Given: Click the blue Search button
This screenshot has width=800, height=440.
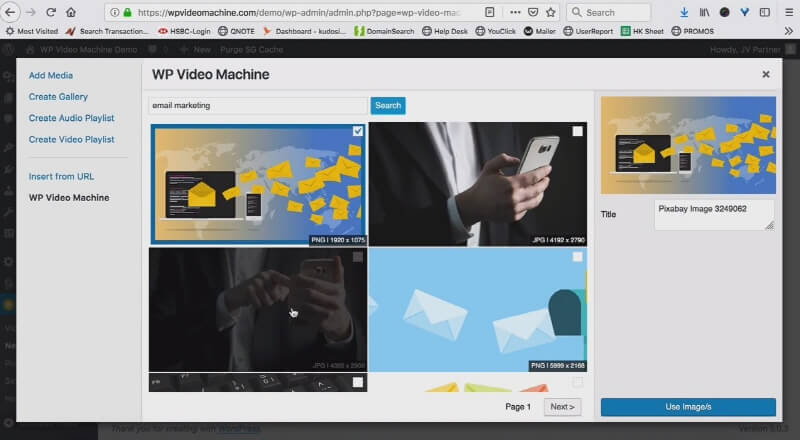Looking at the screenshot, I should click(x=388, y=106).
